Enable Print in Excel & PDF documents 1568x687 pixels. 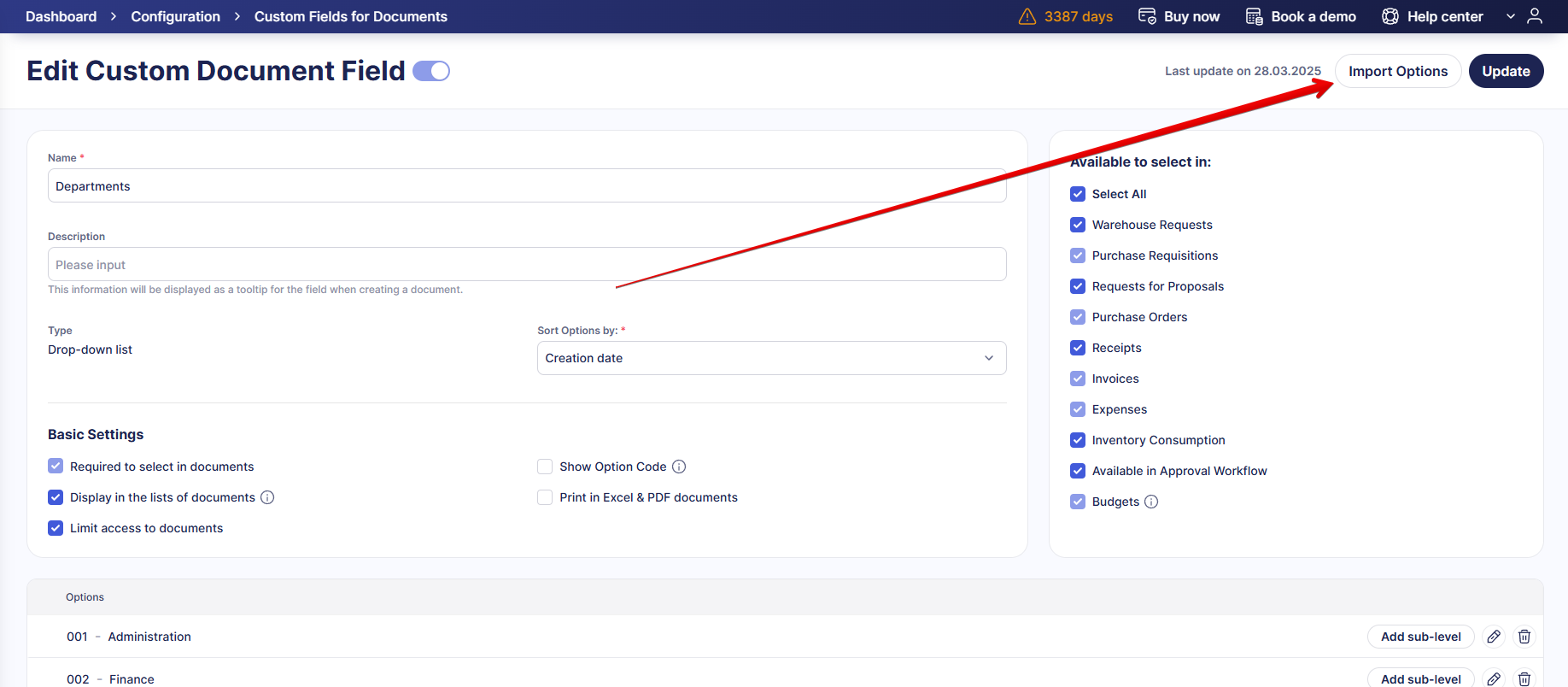[545, 497]
